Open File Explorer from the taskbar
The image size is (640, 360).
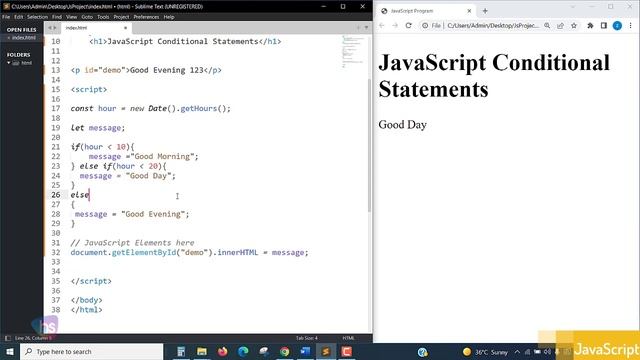click(x=202, y=351)
